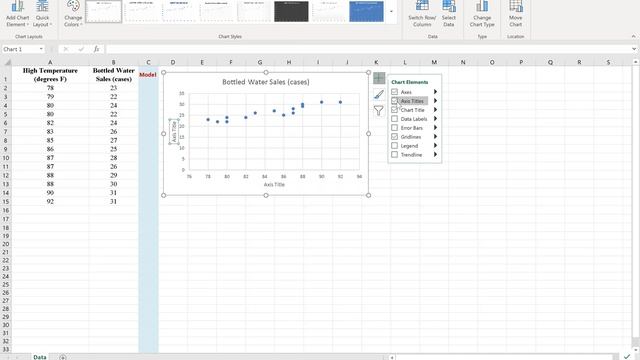Select the chart title text
Viewport: 640px width, 360px height.
tap(266, 82)
